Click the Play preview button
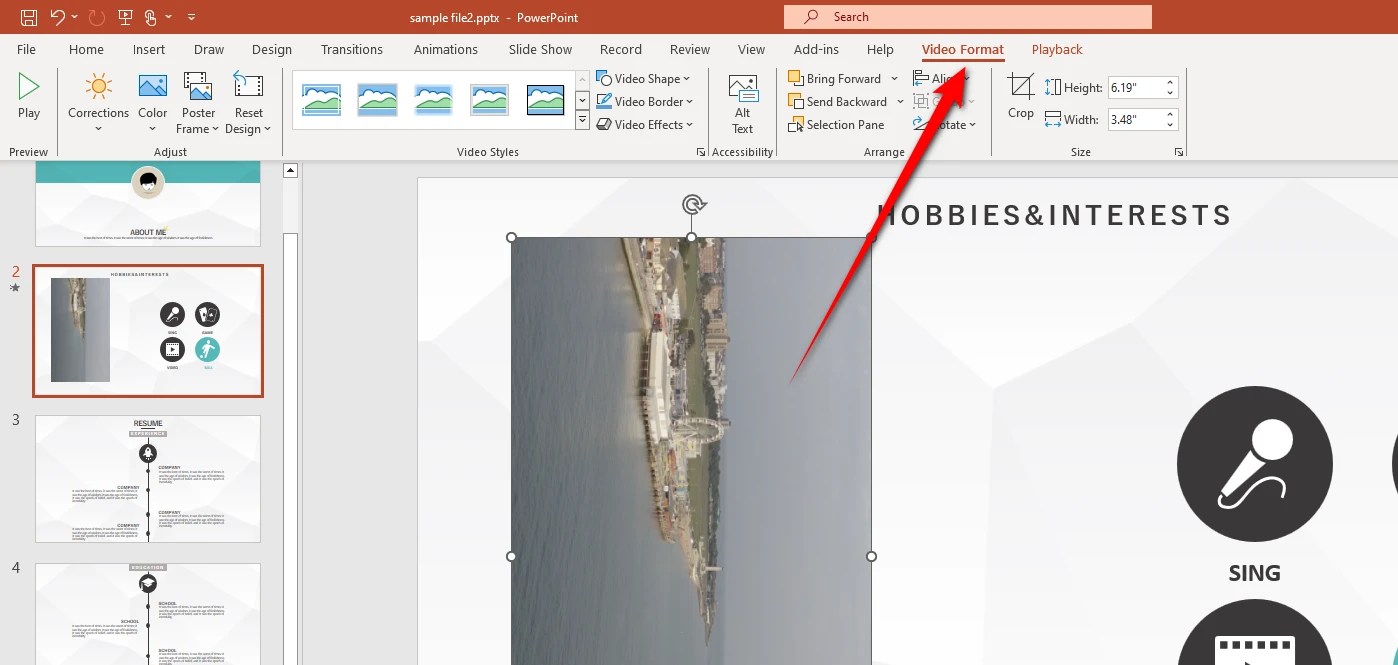This screenshot has height=665, width=1398. (27, 97)
